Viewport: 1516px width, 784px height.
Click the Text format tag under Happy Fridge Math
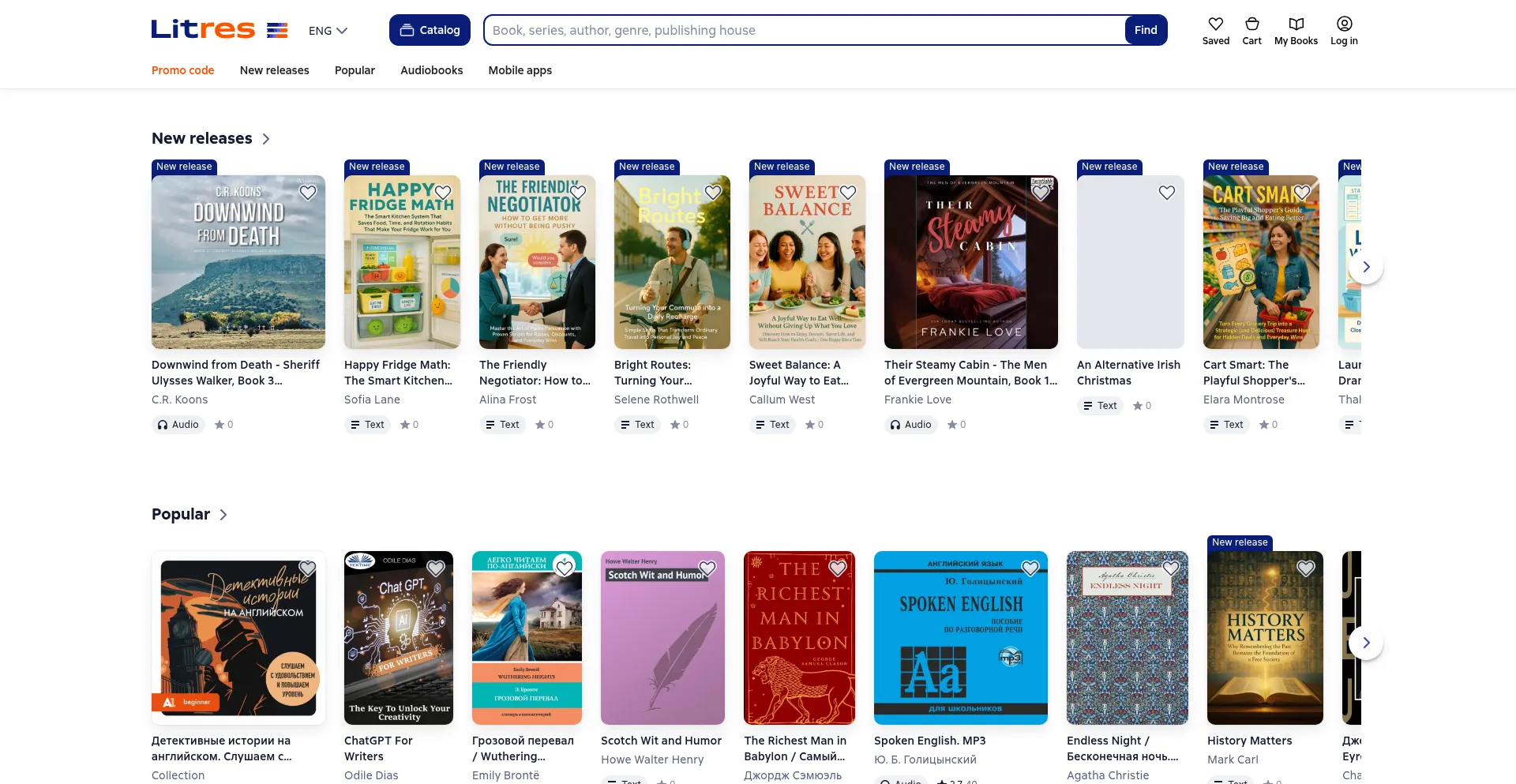click(x=367, y=425)
